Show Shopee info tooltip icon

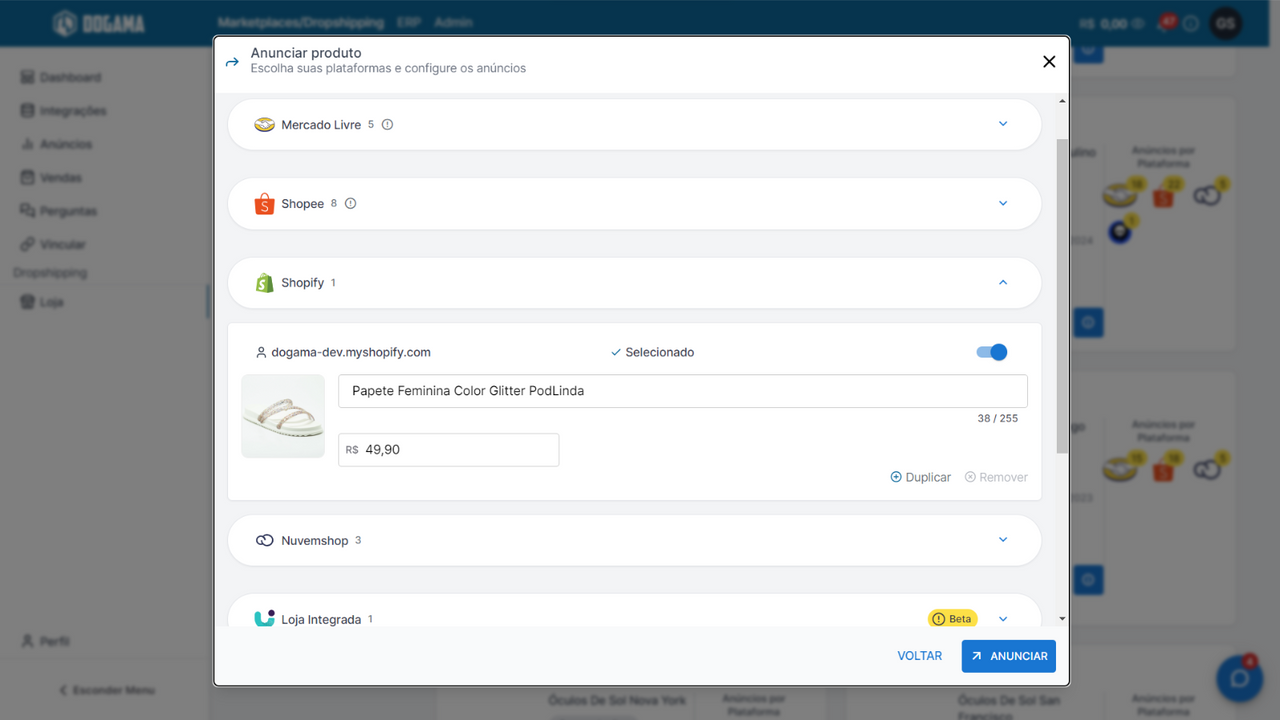(350, 204)
